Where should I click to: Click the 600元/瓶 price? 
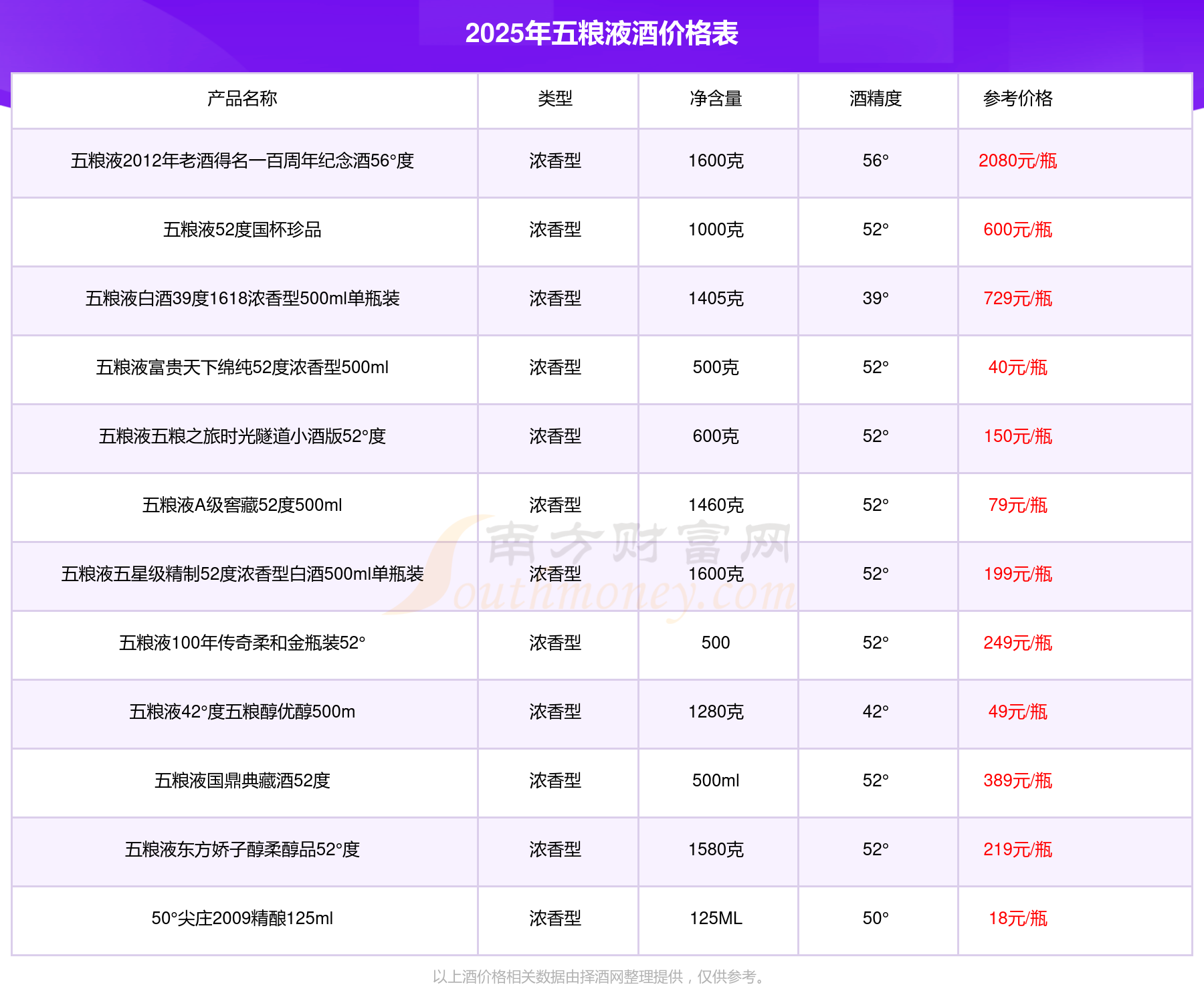click(x=1017, y=230)
